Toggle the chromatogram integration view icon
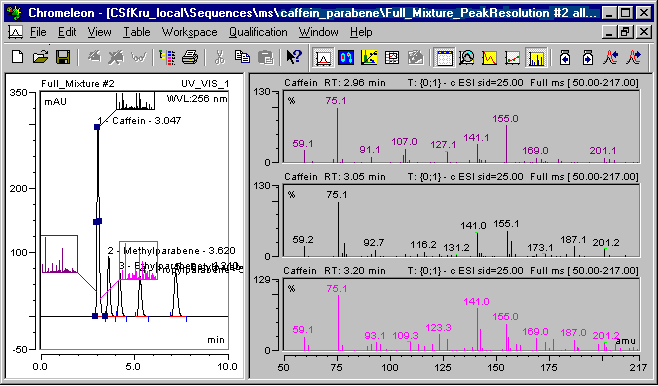The width and height of the screenshot is (658, 386). (323, 57)
